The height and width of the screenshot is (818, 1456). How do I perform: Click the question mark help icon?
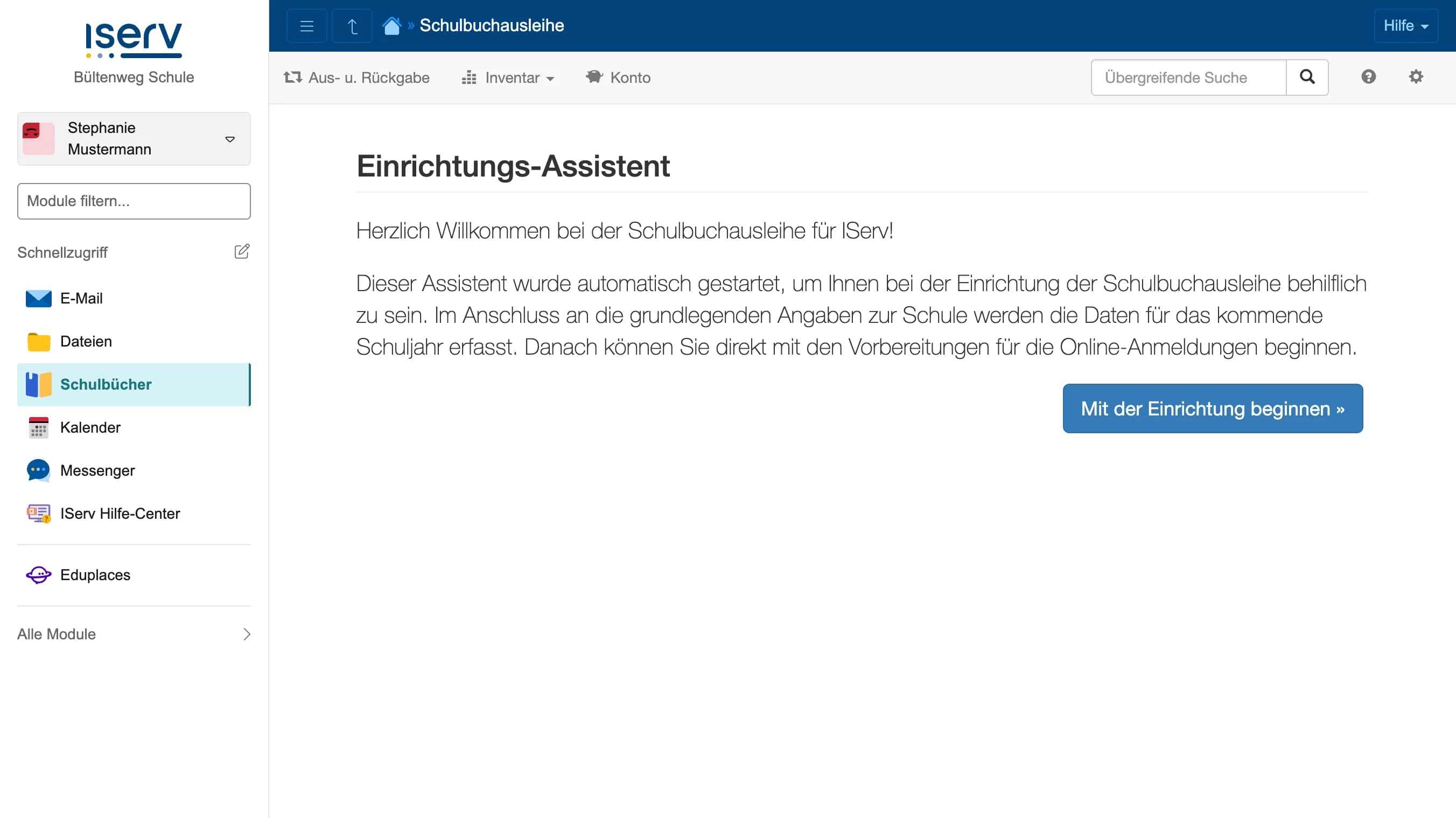tap(1368, 77)
